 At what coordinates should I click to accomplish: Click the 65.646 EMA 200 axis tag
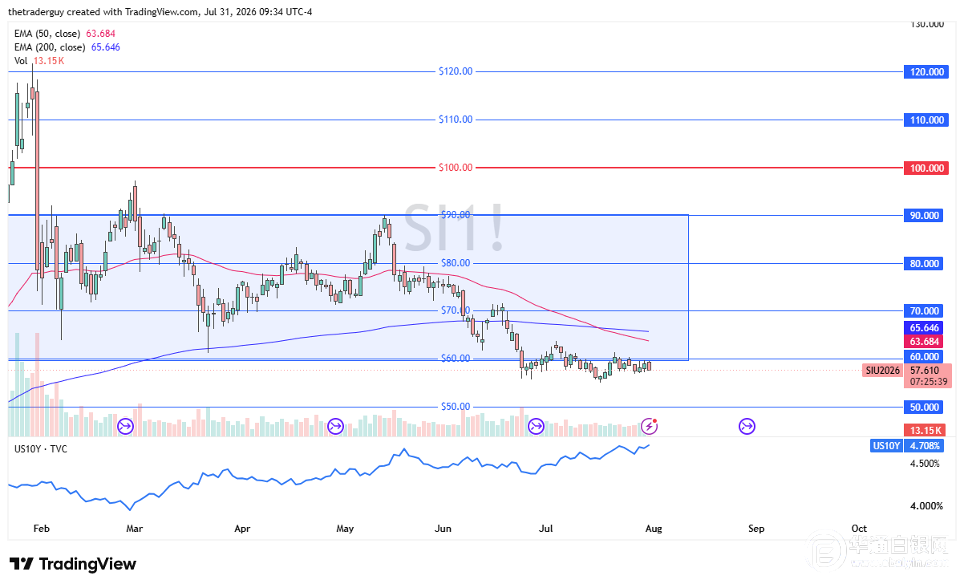[x=923, y=328]
